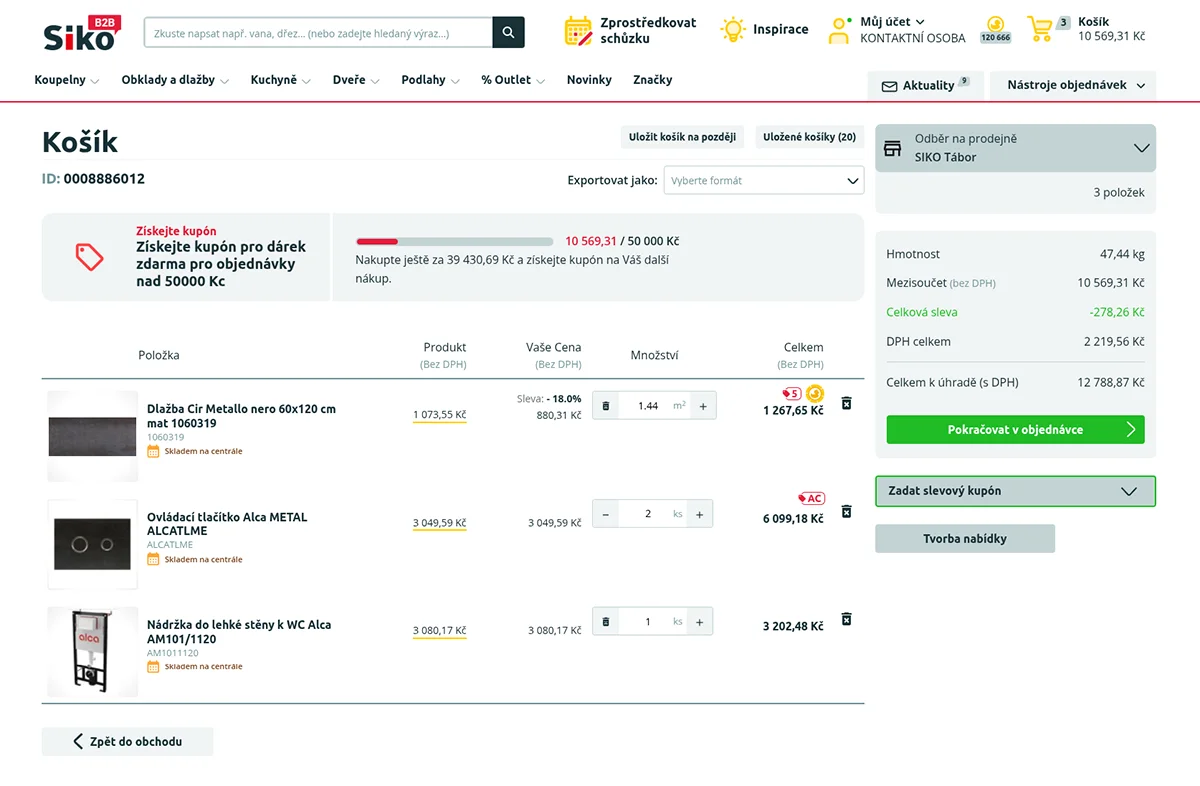Click the store pickup shop icon
Viewport: 1200px width, 786px height.
893,148
